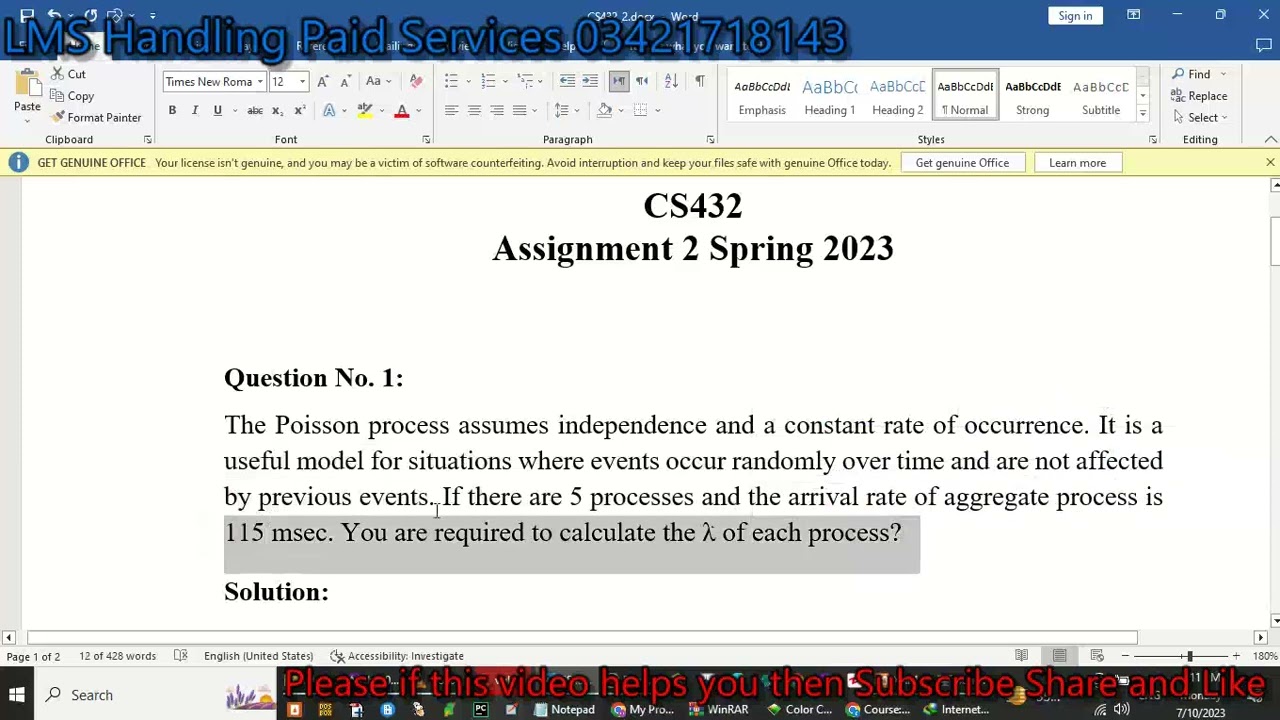
Task: Open the font size dropdown
Action: click(302, 82)
